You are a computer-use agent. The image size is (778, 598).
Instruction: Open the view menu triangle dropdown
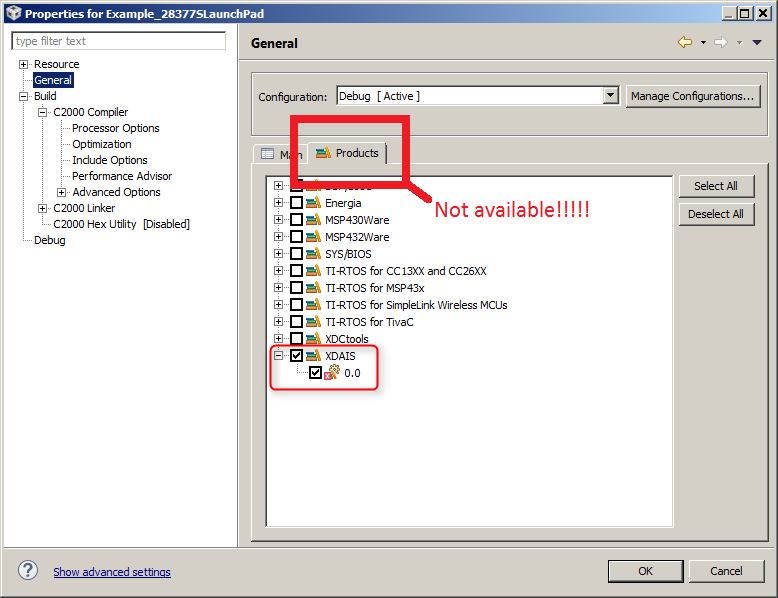757,43
